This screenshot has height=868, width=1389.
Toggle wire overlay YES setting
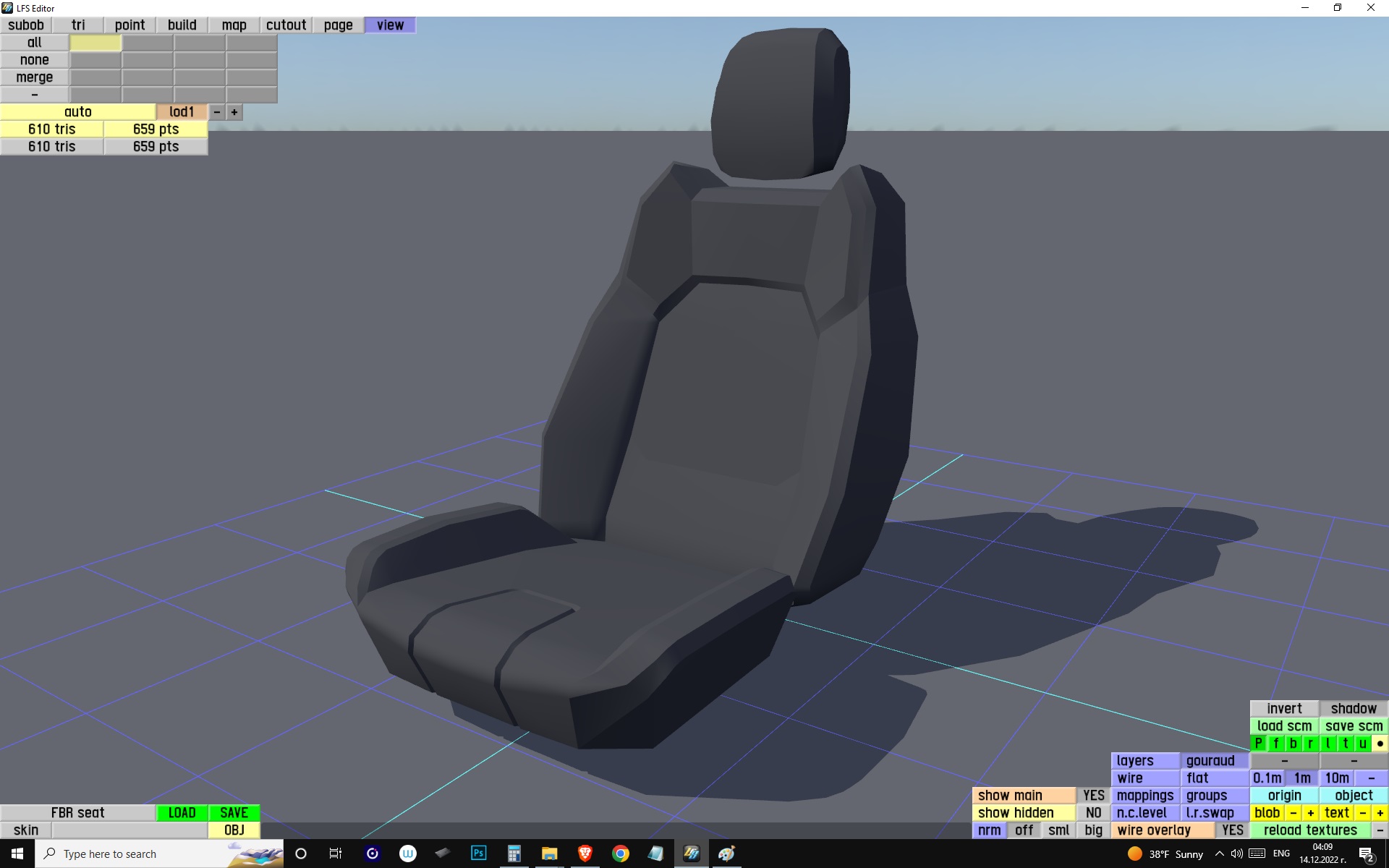pyautogui.click(x=1232, y=830)
